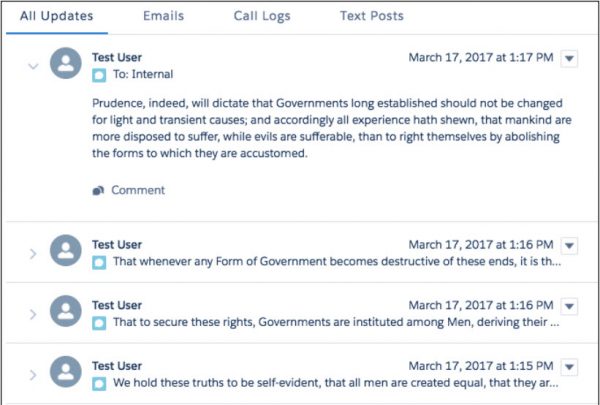600x405 pixels.
Task: Expand the Form of Government post
Action: (33, 253)
